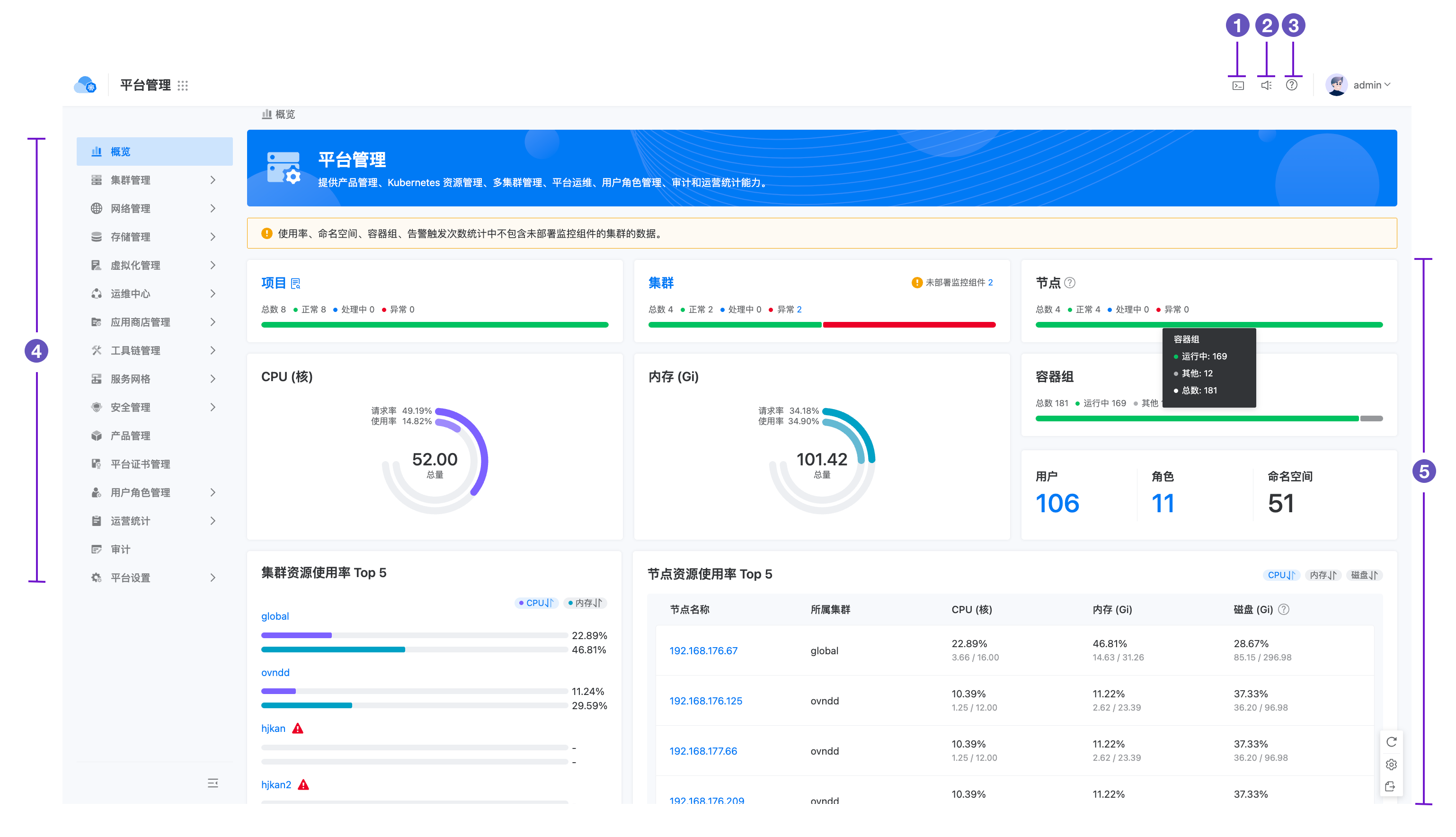Screen dimensions: 1456x837
Task: Select 审计 in the sidebar
Action: (121, 549)
